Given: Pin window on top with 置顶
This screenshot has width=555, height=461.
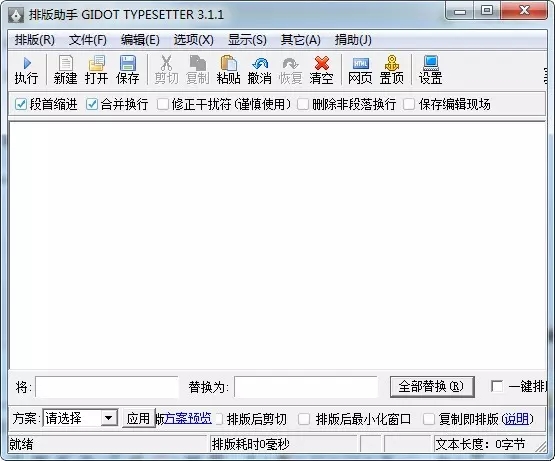Looking at the screenshot, I should pos(391,70).
